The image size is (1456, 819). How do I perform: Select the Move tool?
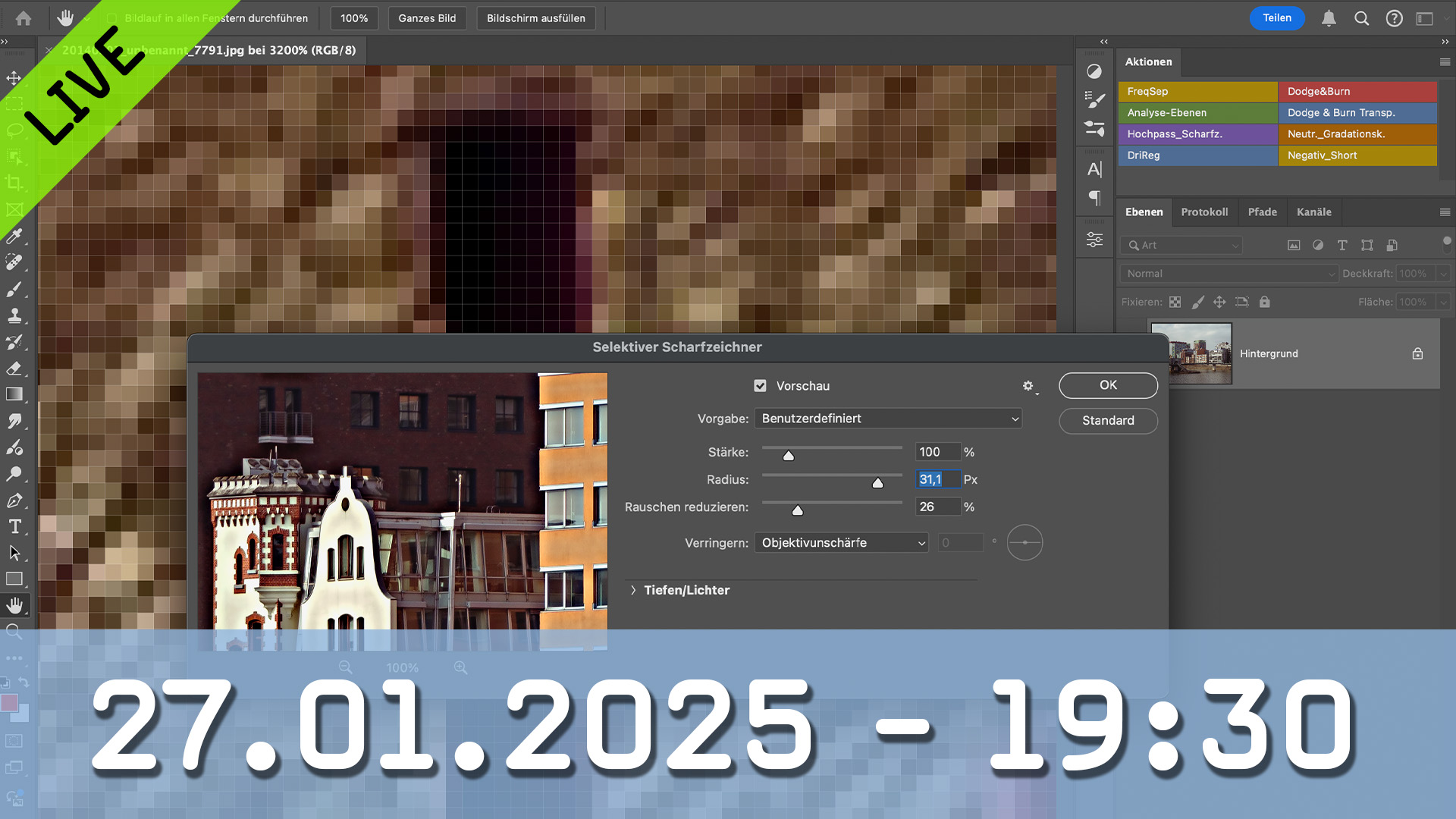click(x=14, y=78)
